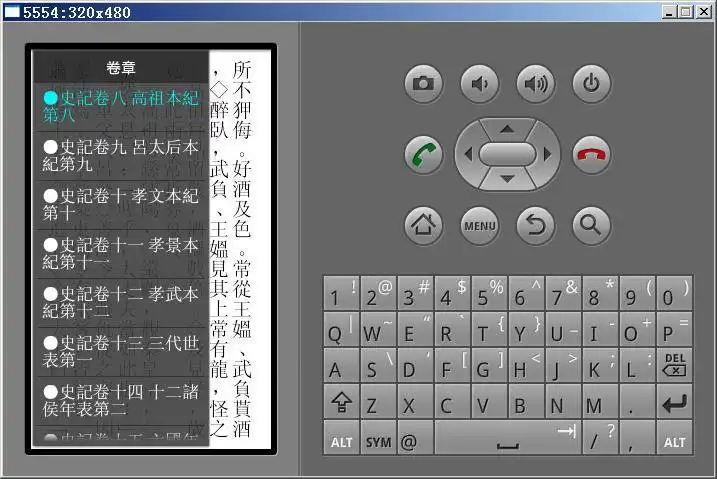Select chapter 史記卷十四 十二諸侯年表第二
Screen dimensions: 717x479
[x=121, y=400]
